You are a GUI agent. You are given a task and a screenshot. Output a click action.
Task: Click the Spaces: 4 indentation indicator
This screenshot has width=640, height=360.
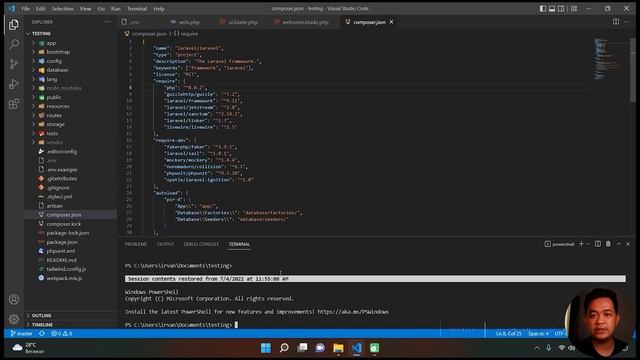point(538,333)
